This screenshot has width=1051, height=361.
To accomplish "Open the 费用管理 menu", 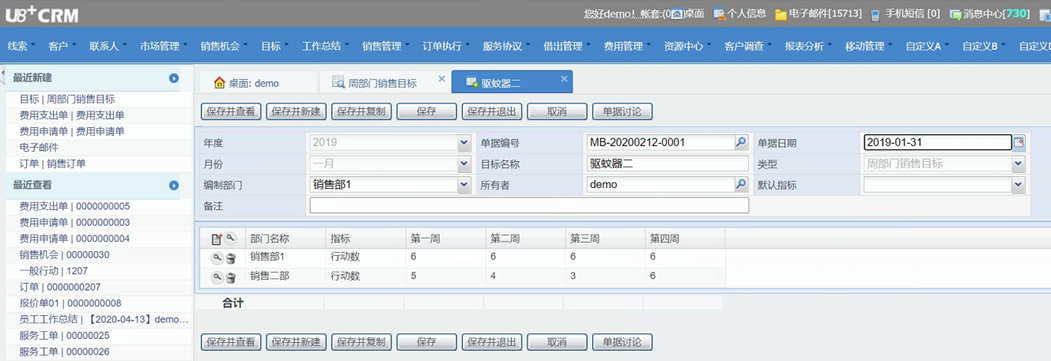I will point(627,46).
